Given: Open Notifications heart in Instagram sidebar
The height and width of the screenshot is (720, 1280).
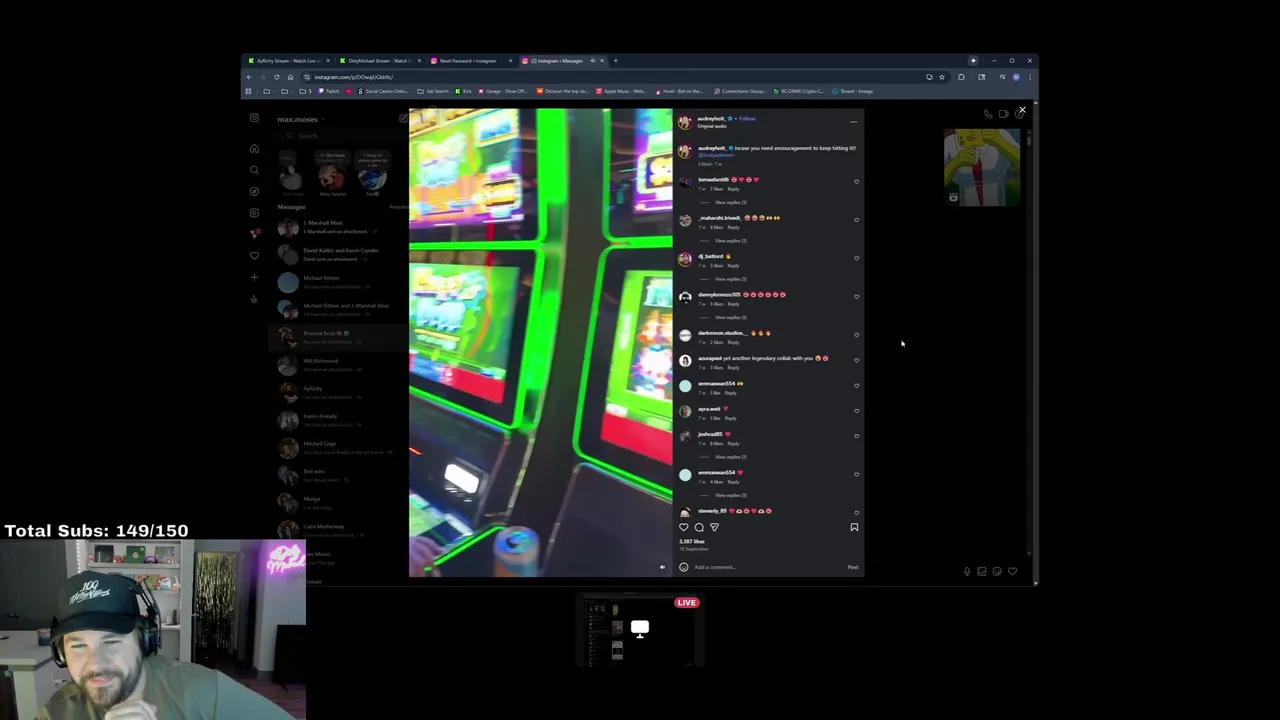Looking at the screenshot, I should point(254,256).
